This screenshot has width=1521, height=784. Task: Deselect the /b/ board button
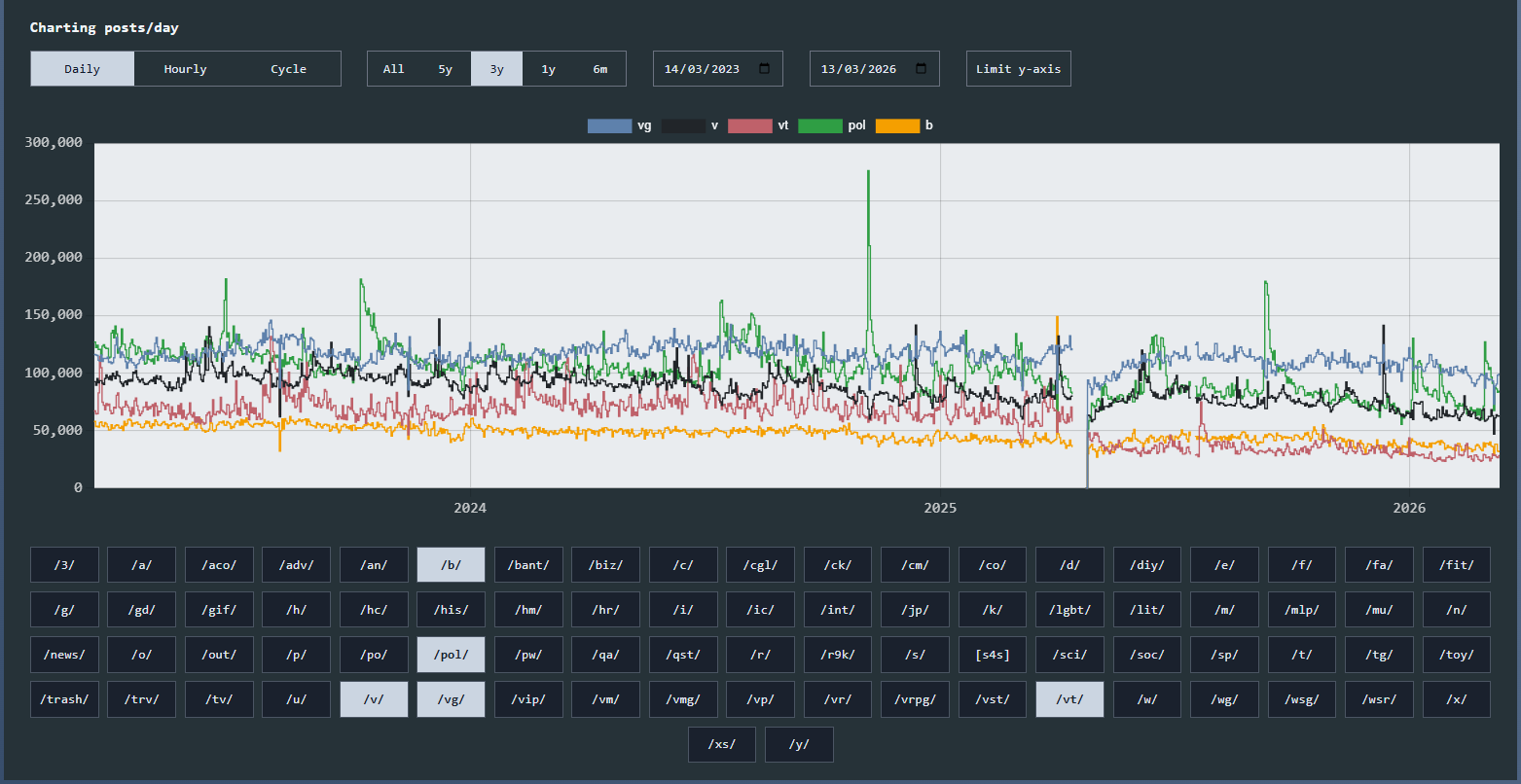click(452, 565)
